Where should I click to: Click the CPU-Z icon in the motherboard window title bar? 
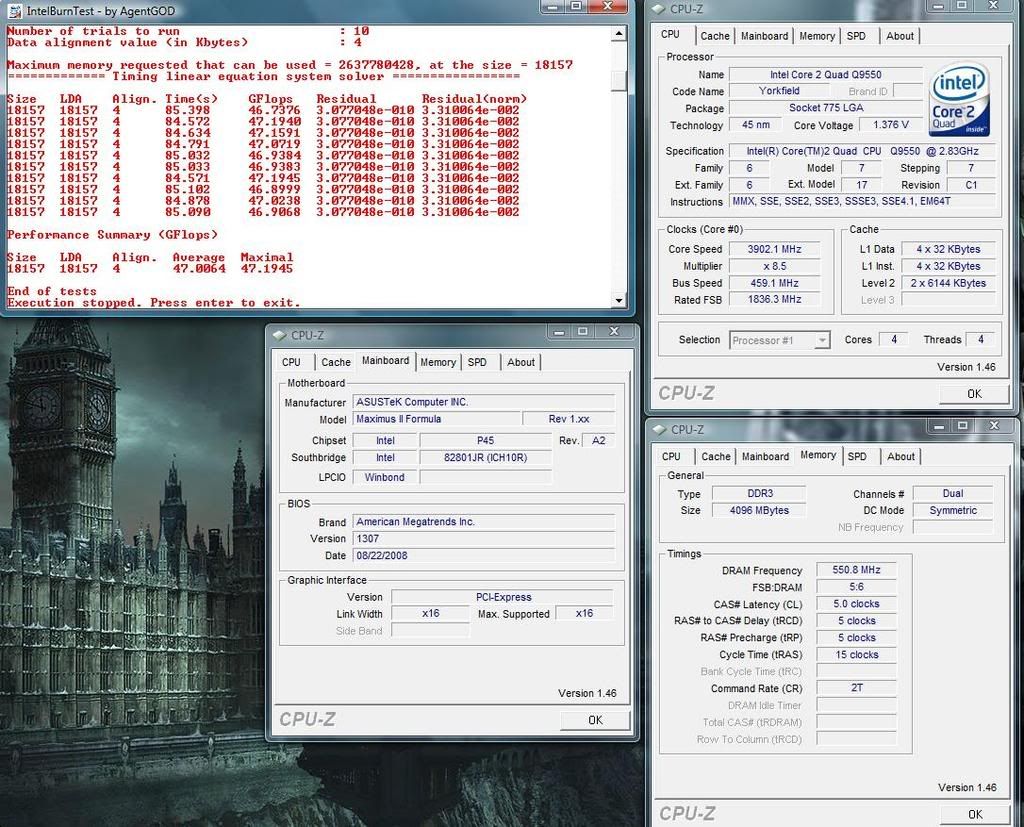point(280,335)
